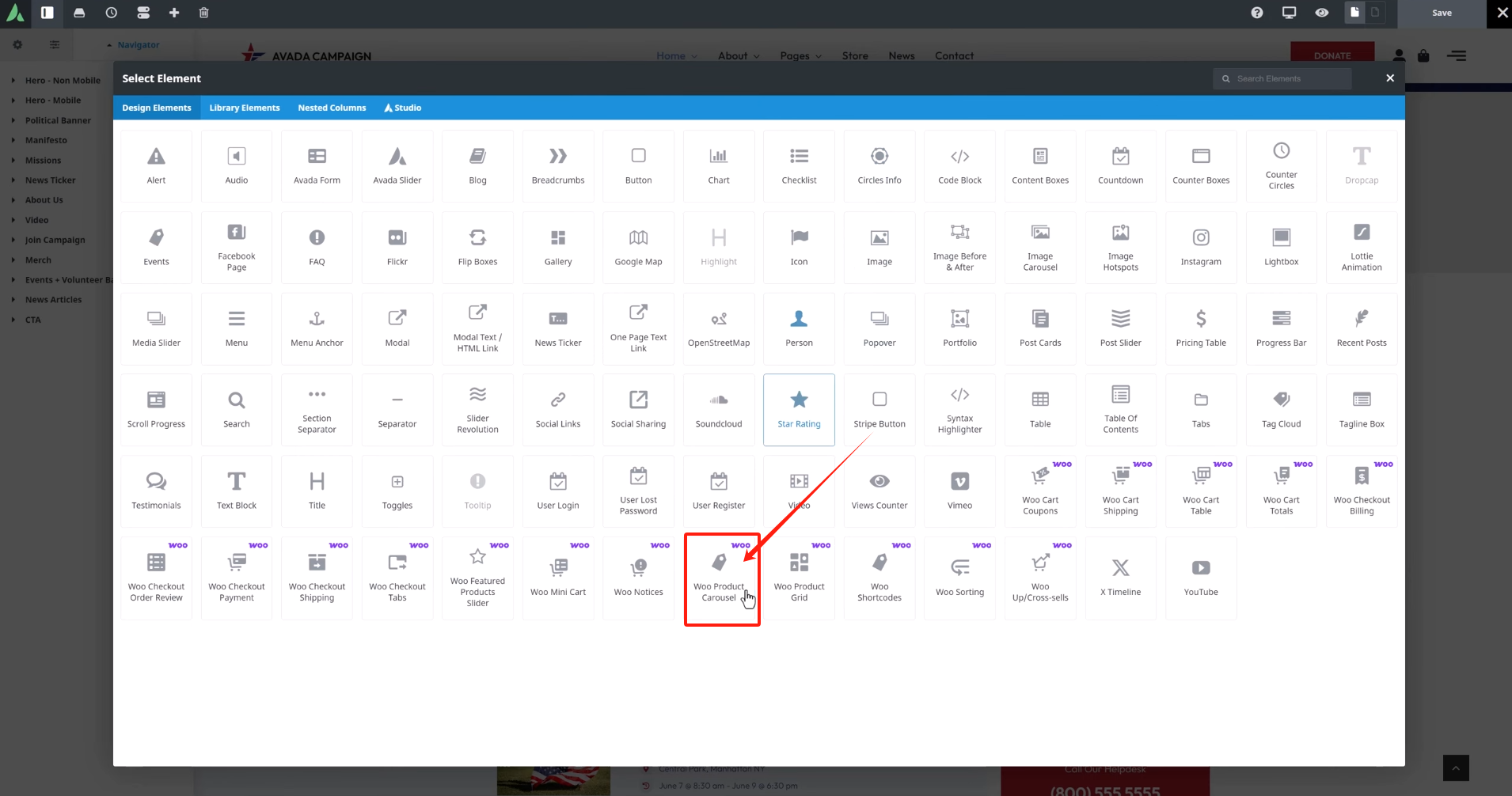Switch to desktop responsive view icon
1512x796 pixels.
point(1289,13)
